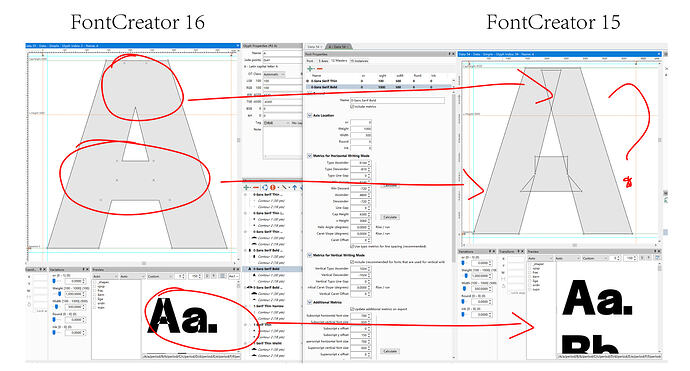Open the Custom dropdown in FontCreator 15 preview toolbar

coord(596,258)
